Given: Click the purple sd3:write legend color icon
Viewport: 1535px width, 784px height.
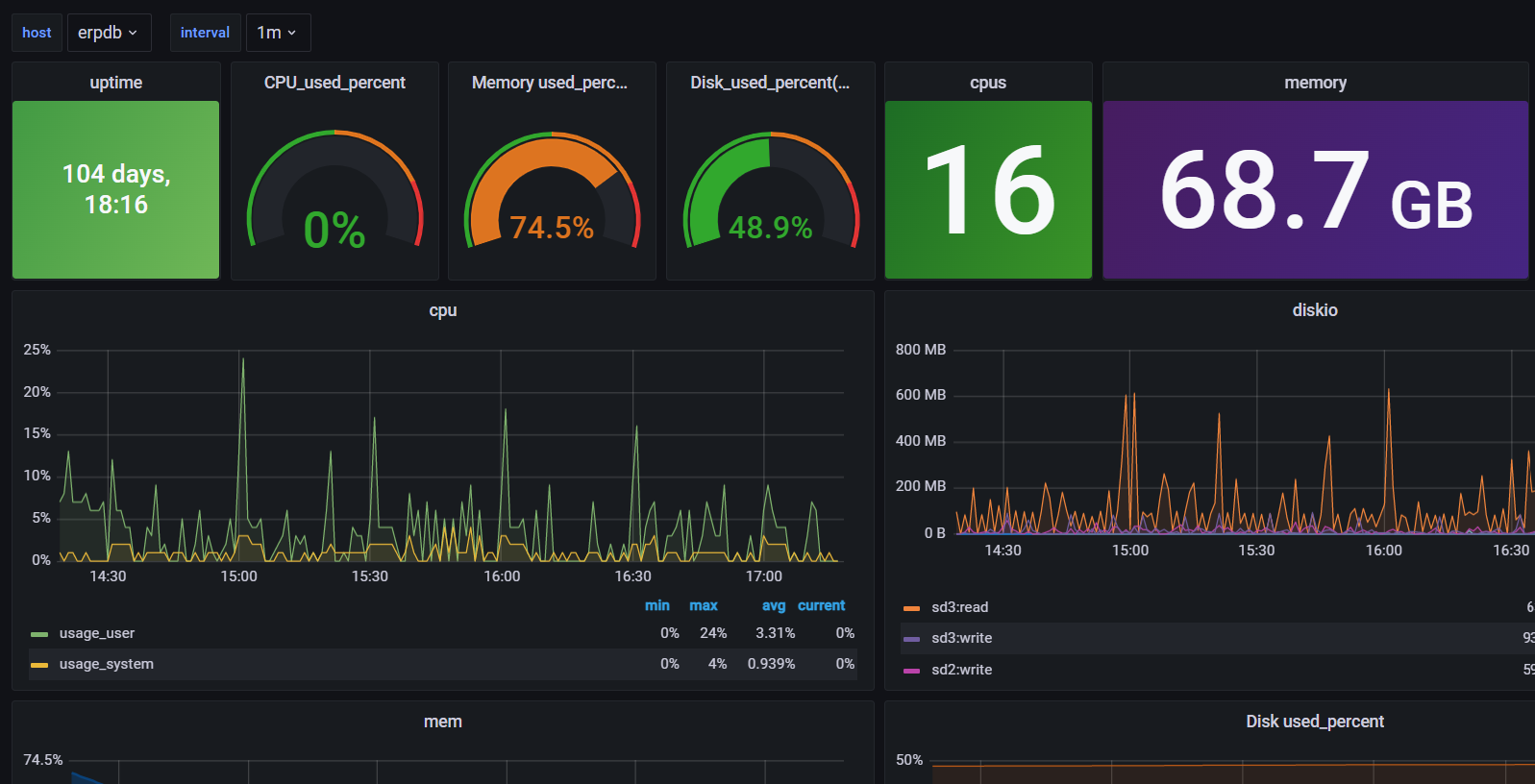Looking at the screenshot, I should (x=911, y=639).
